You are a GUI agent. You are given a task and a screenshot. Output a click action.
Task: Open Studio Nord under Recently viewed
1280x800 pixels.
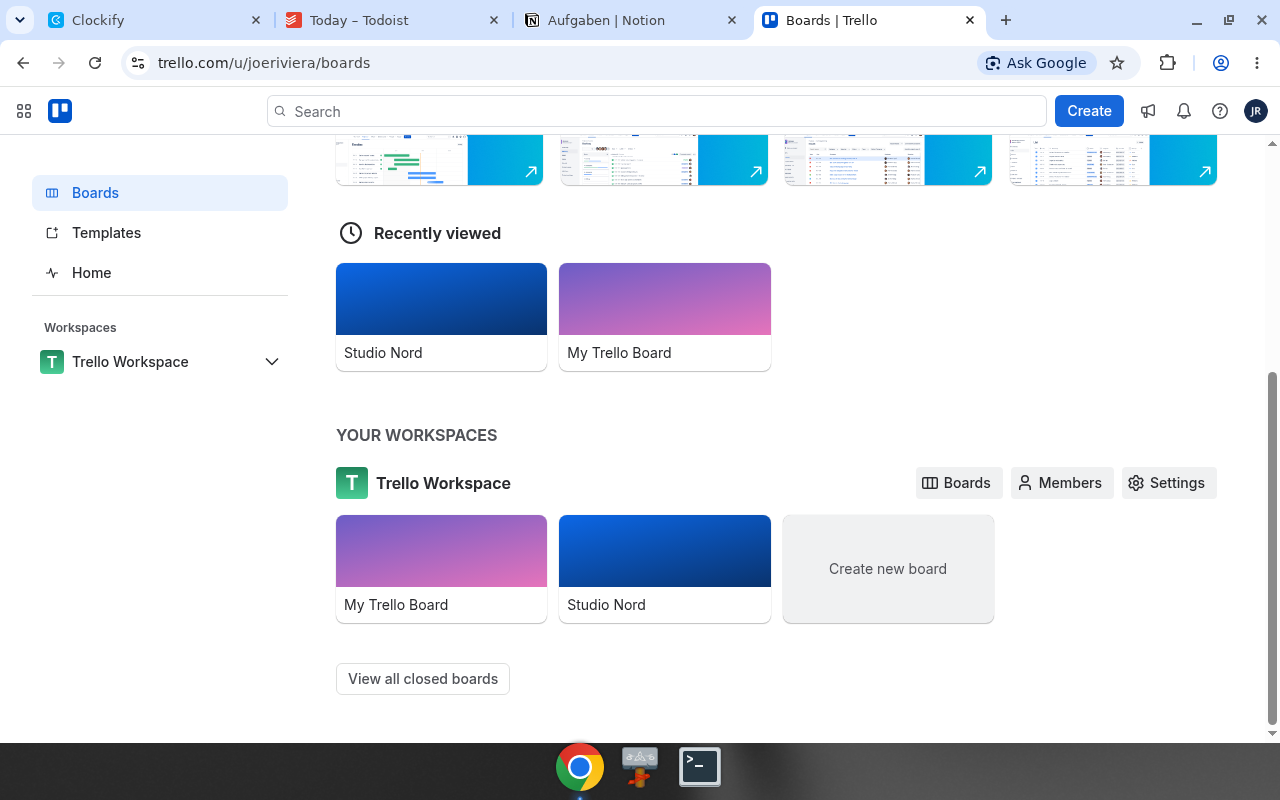pos(441,317)
